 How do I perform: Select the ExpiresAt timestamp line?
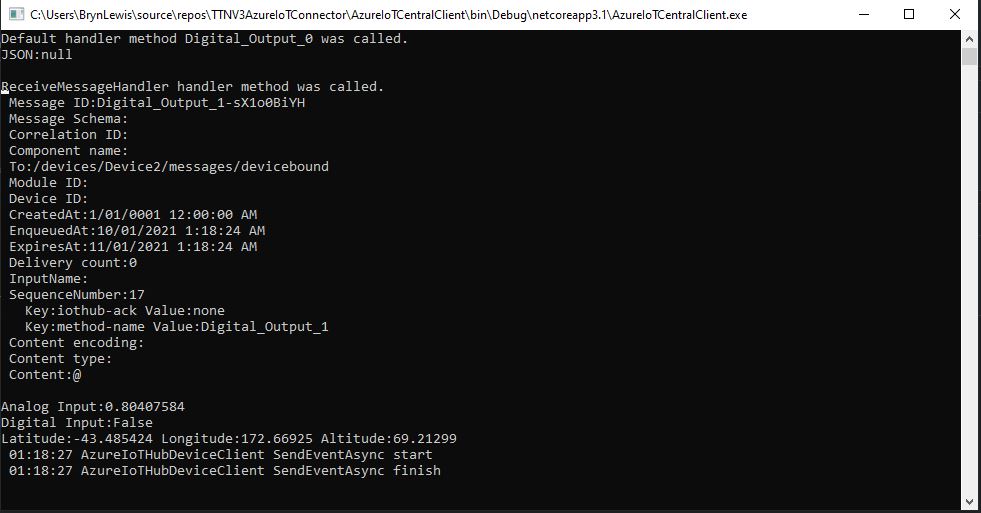132,247
